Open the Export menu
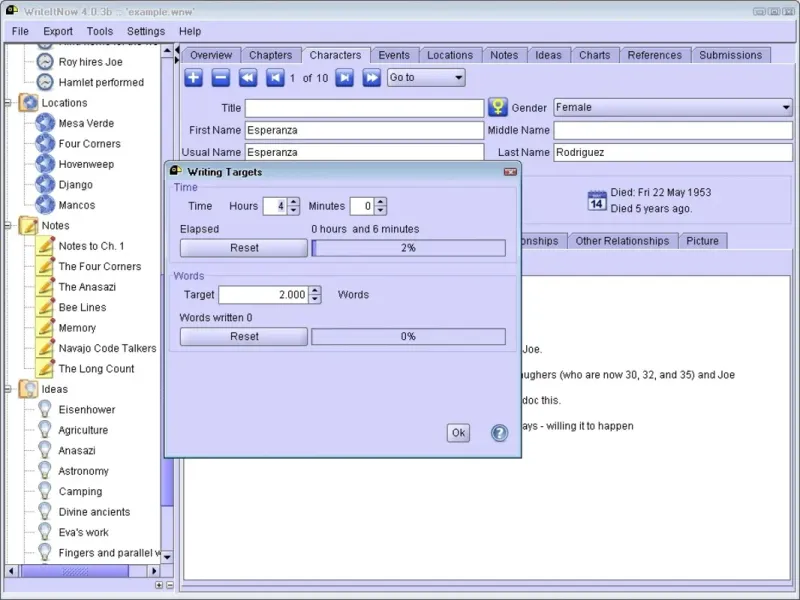This screenshot has height=600, width=800. 58,31
